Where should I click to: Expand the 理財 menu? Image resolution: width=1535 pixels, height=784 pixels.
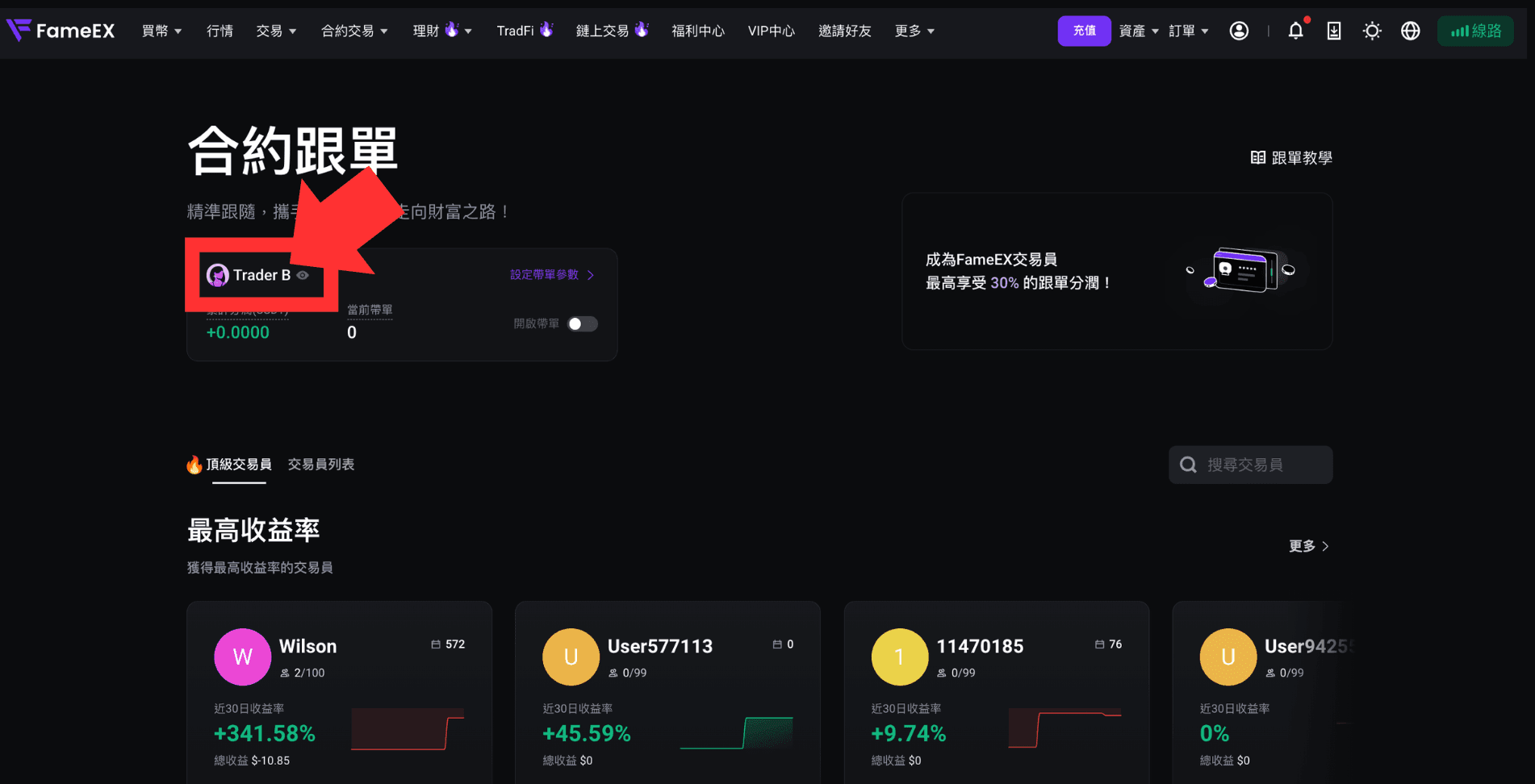(442, 31)
